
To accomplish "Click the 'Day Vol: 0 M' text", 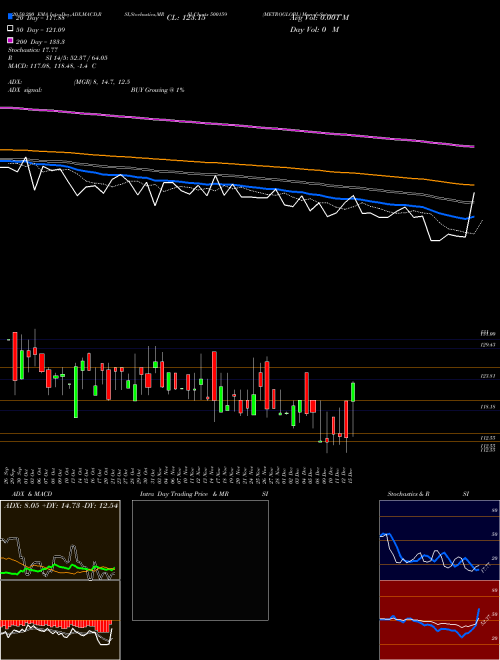I will [314, 30].
